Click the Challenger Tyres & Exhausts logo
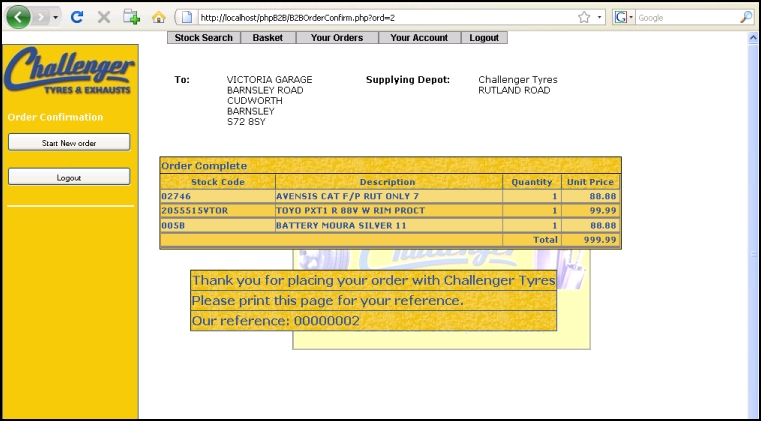Image resolution: width=761 pixels, height=421 pixels. [69, 71]
